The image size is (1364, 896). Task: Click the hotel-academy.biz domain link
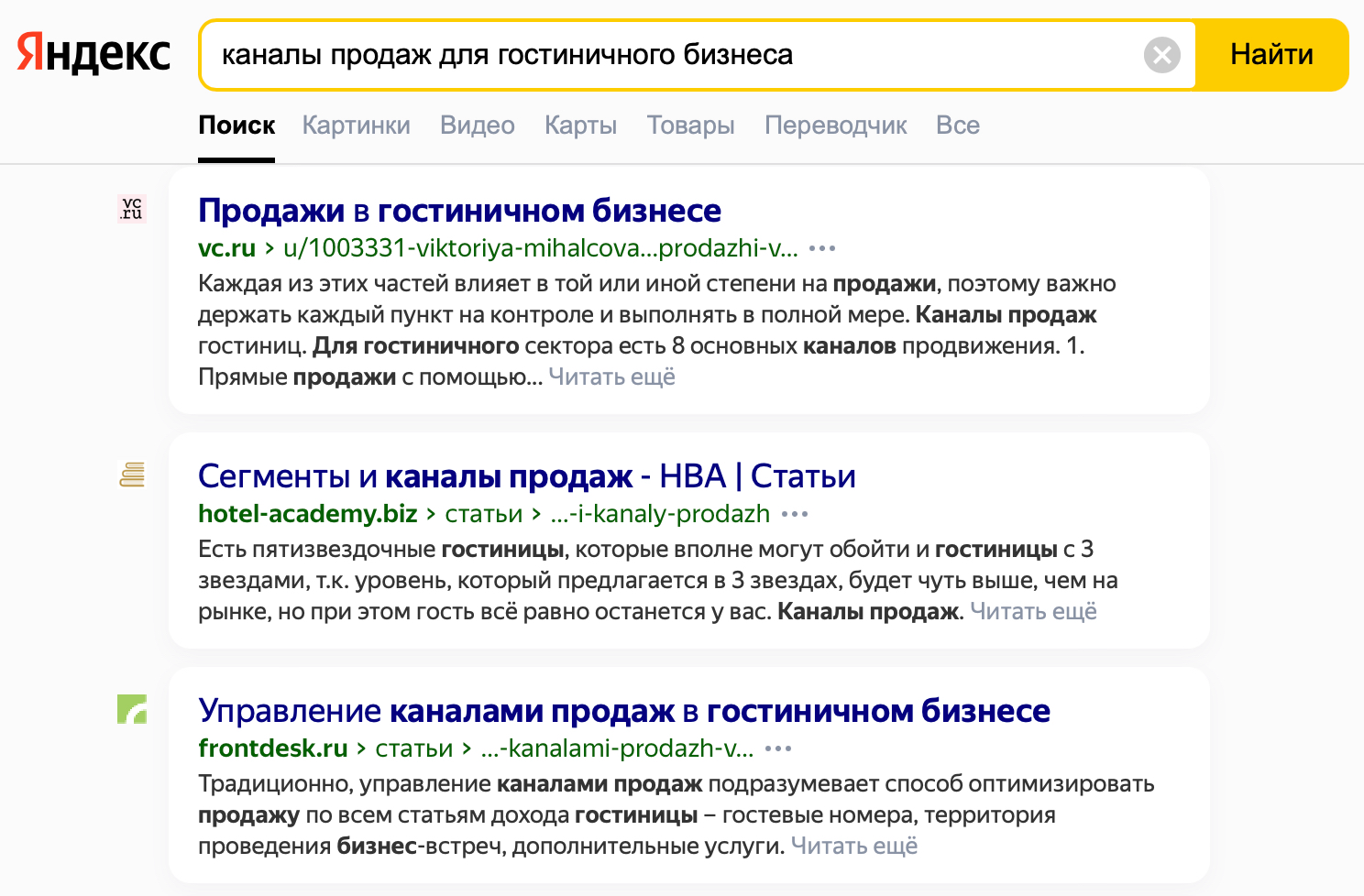[308, 514]
